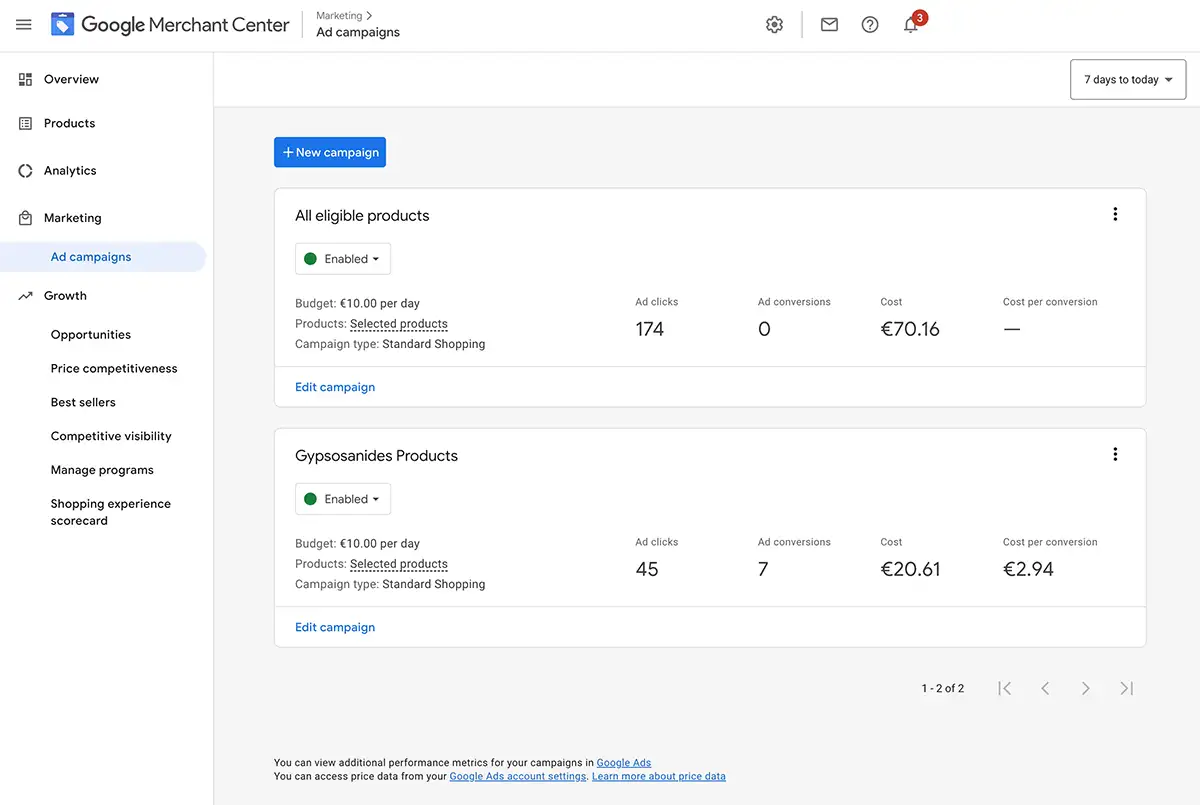Open Selected products link in Gypsosanides Products
This screenshot has height=805, width=1200.
coord(399,564)
